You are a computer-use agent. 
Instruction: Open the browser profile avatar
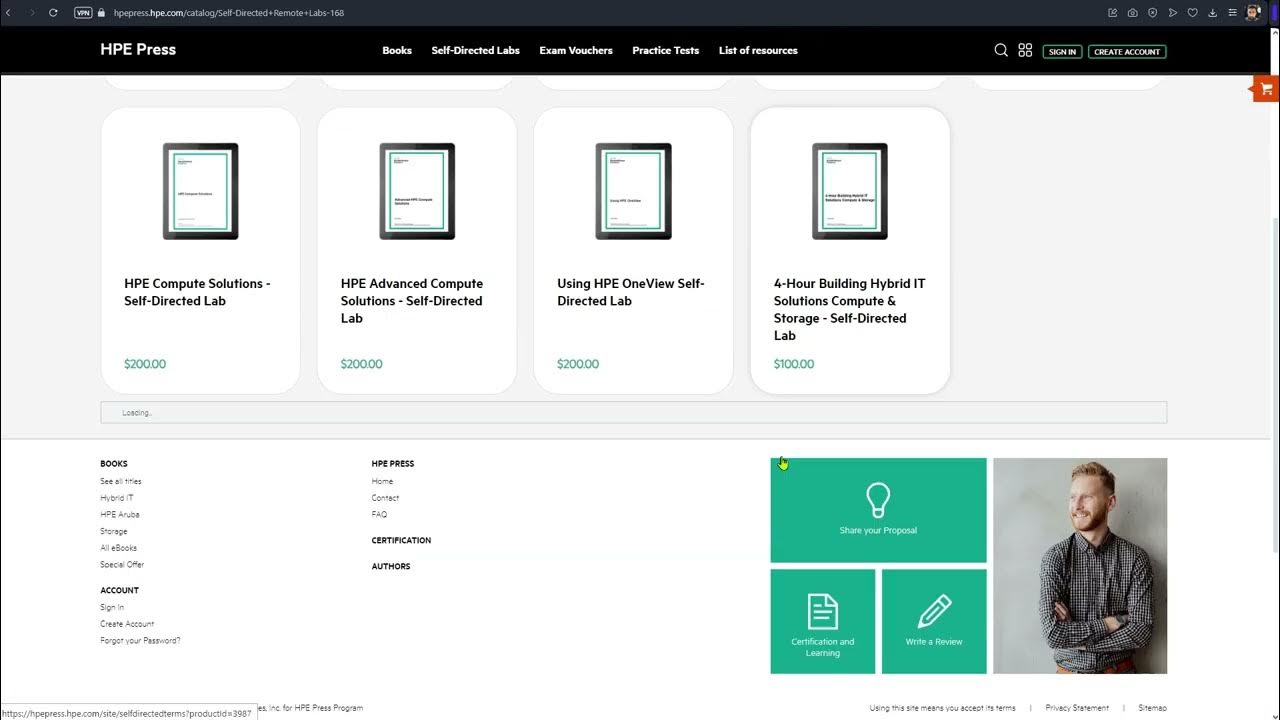pos(1254,13)
